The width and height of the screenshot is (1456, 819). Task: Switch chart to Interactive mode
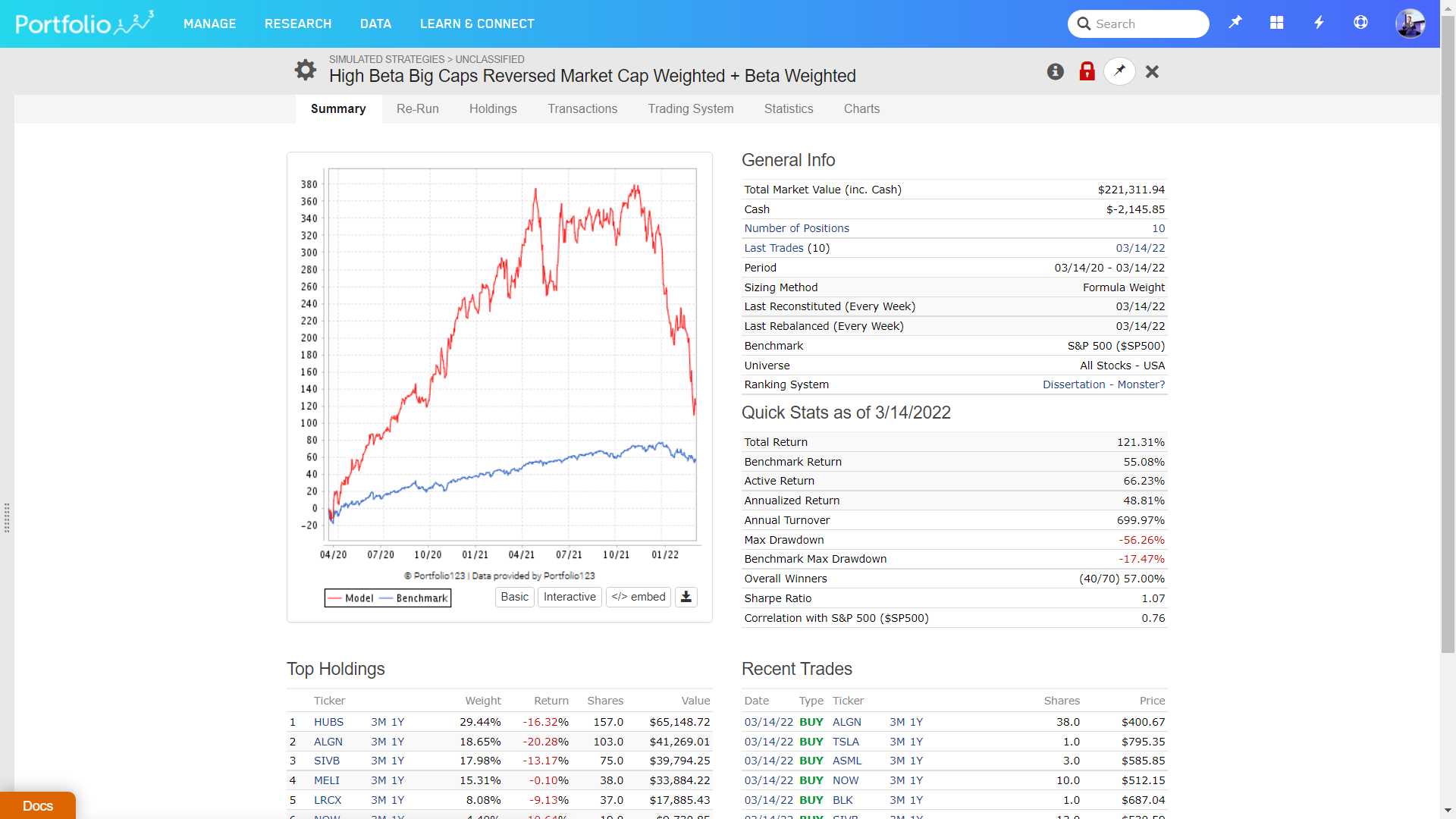[570, 598]
